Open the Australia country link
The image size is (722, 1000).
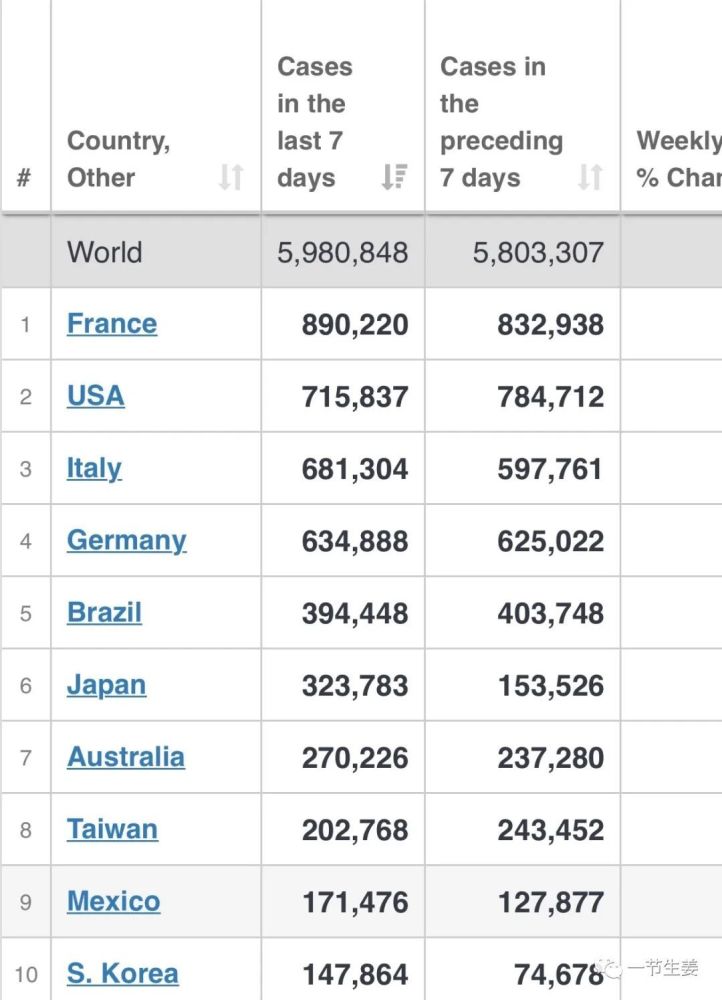[x=126, y=757]
